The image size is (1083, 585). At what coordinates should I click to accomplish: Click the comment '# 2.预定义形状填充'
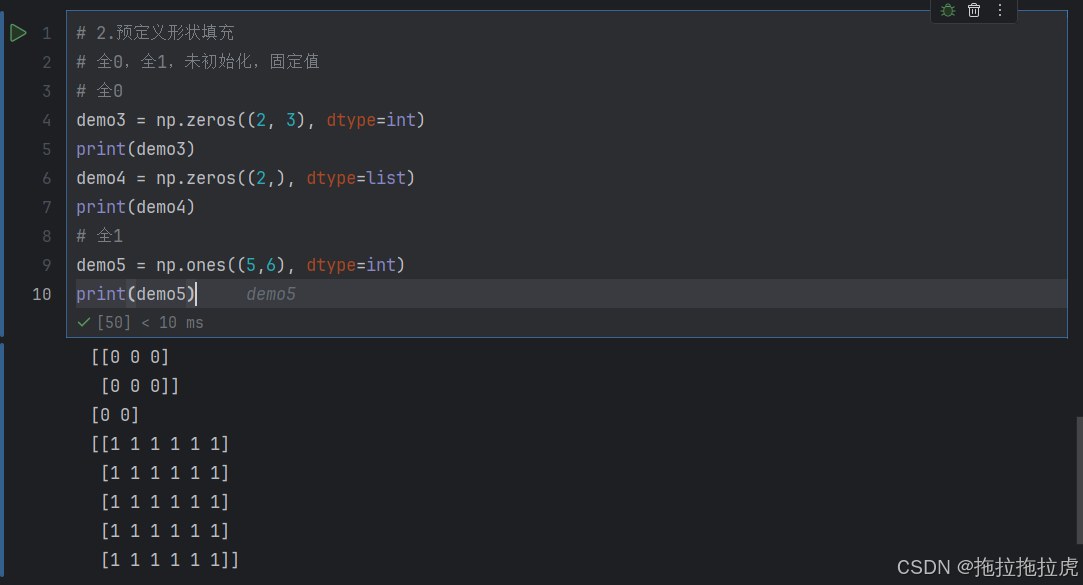[x=155, y=32]
